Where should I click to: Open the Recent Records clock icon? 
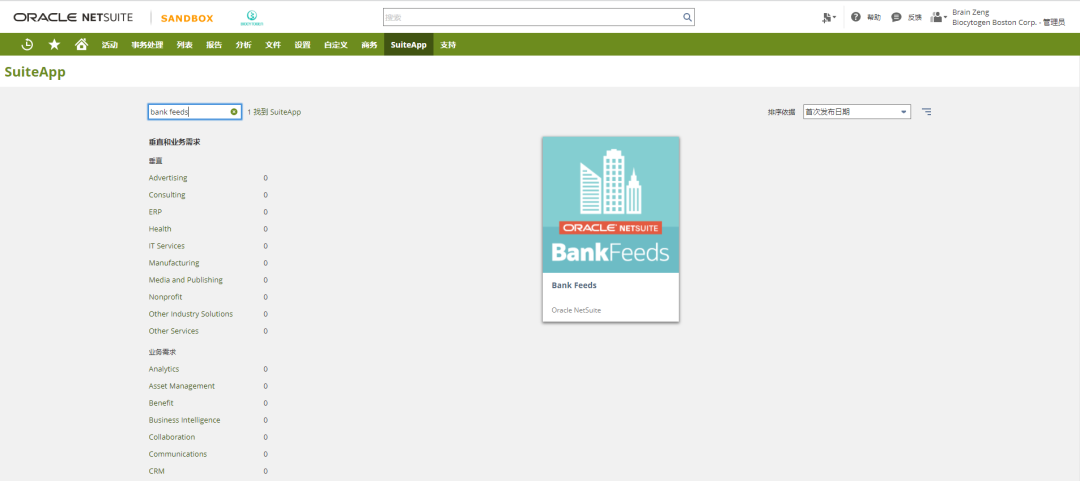[x=28, y=45]
